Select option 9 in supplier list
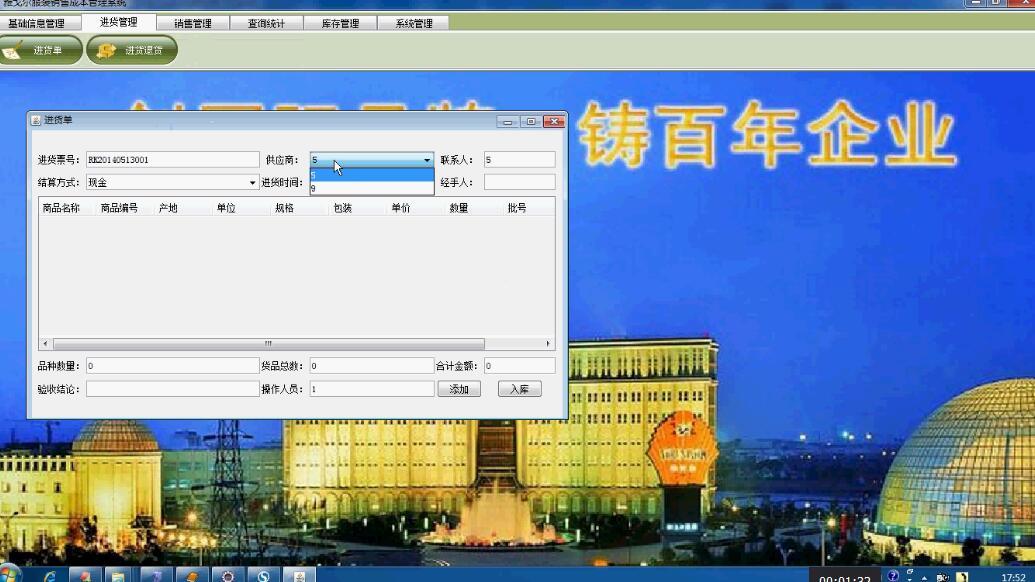The width and height of the screenshot is (1035, 582). click(372, 188)
